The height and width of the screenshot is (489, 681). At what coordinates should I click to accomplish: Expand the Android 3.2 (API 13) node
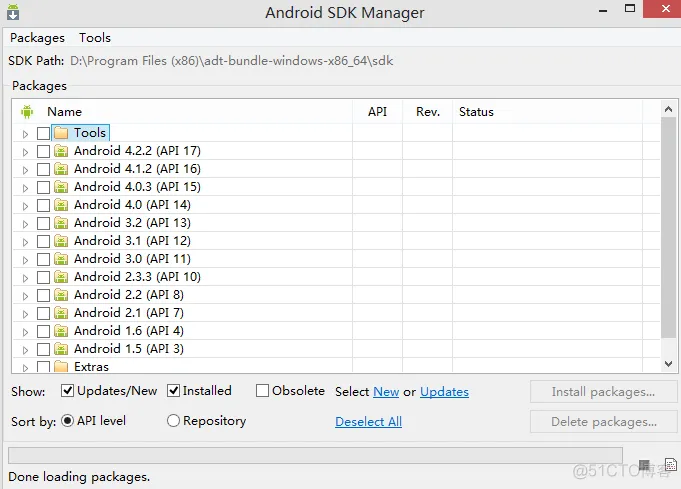coord(25,225)
